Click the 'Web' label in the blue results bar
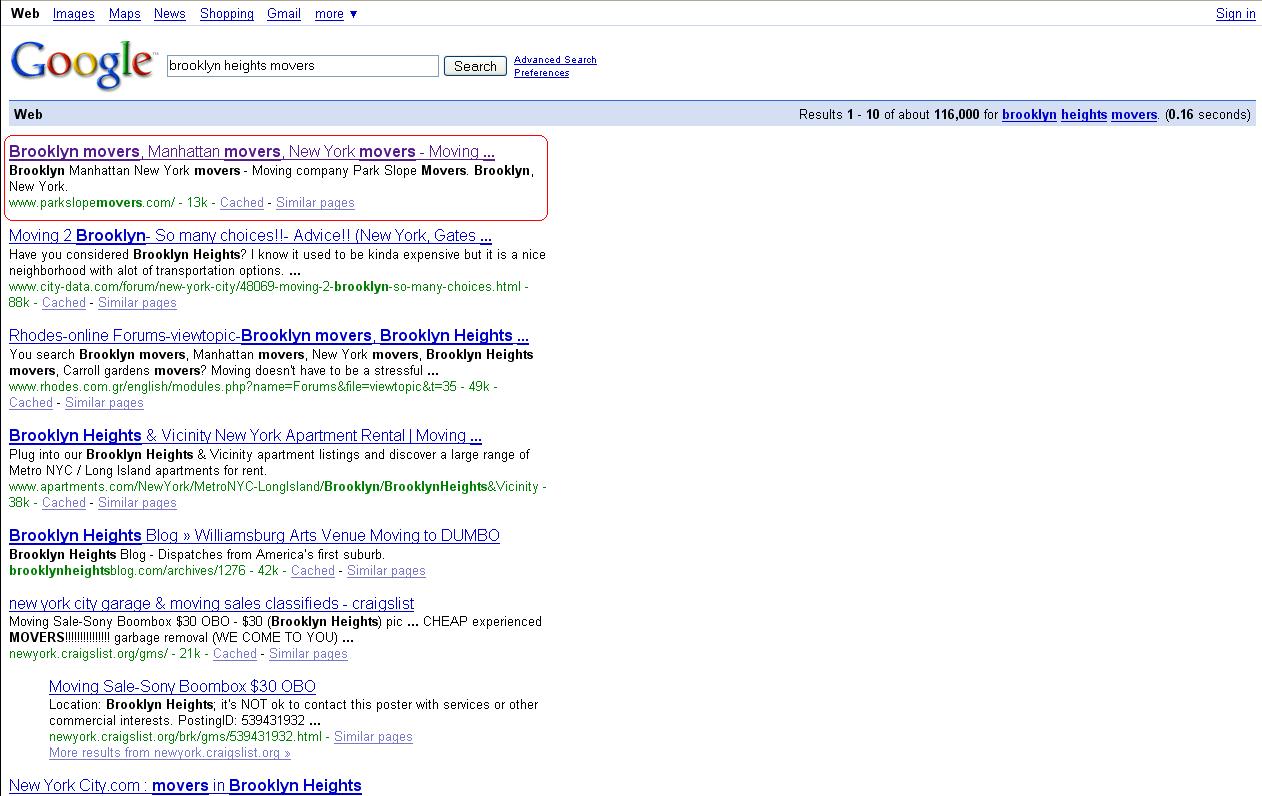Image resolution: width=1262 pixels, height=796 pixels. pyautogui.click(x=28, y=114)
